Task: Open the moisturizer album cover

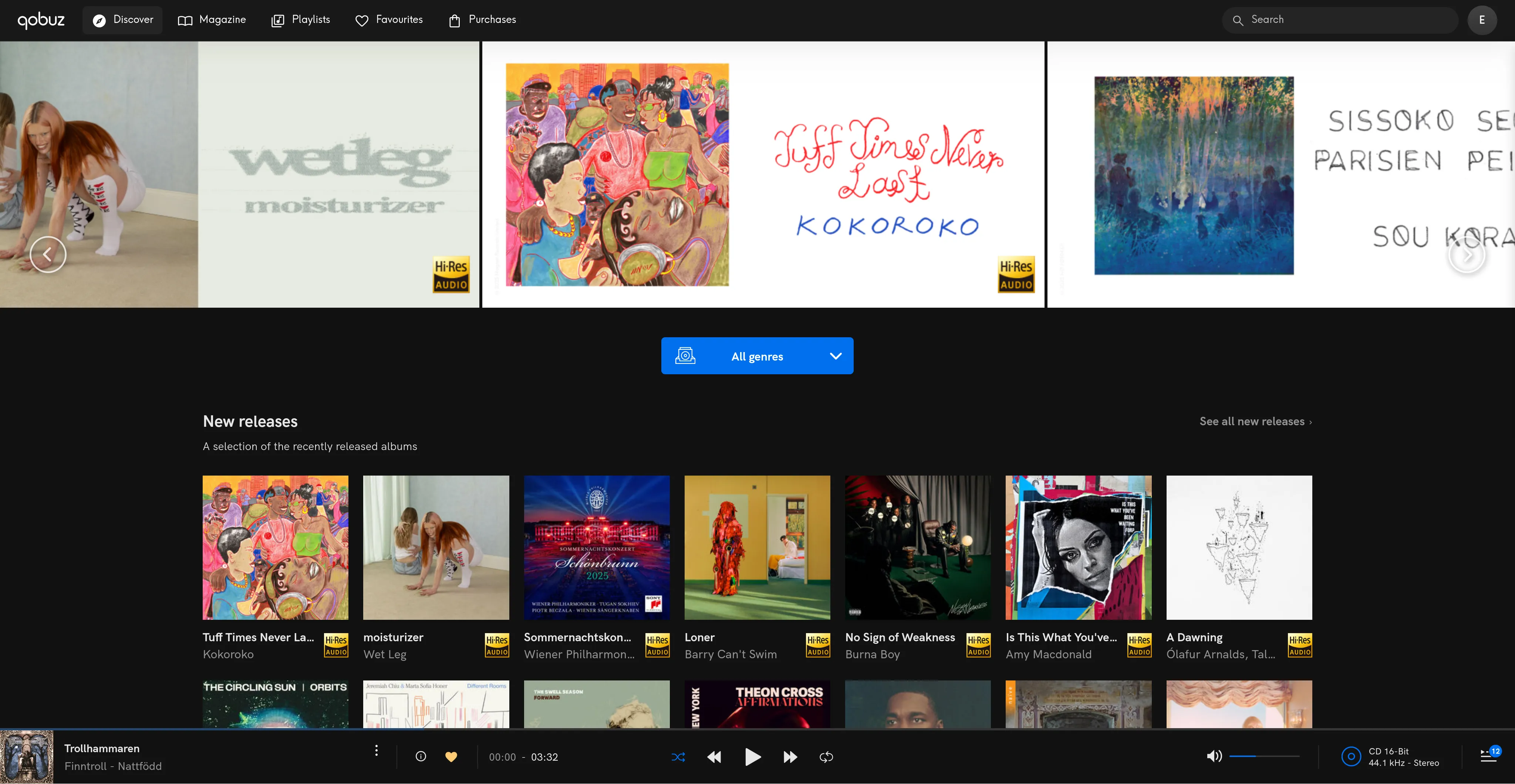Action: coord(436,548)
